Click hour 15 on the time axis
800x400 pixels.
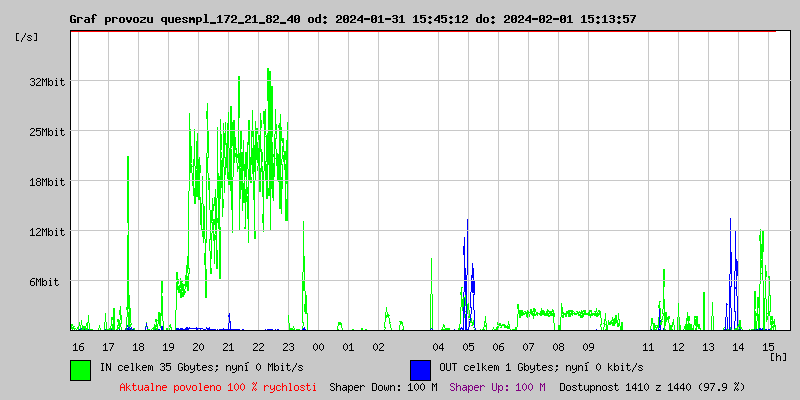click(x=768, y=347)
